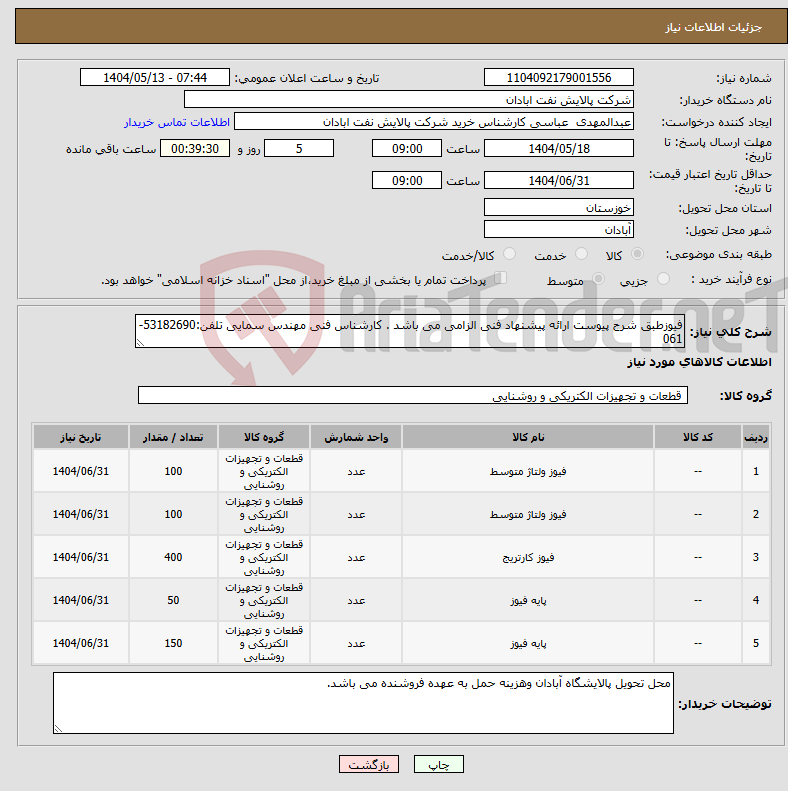Click the response deadline date 1404/05/18

click(x=558, y=148)
